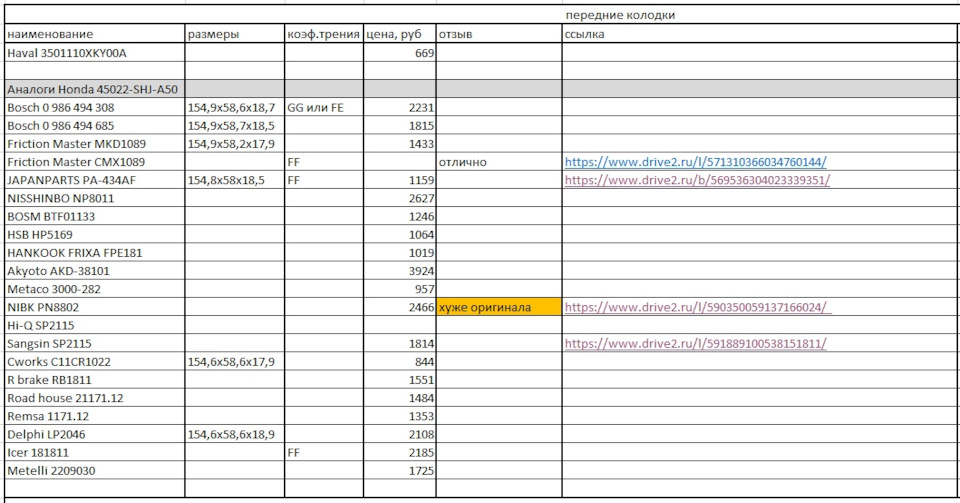Select 'R brake RB1811' cell
The width and height of the screenshot is (960, 503).
(94, 380)
